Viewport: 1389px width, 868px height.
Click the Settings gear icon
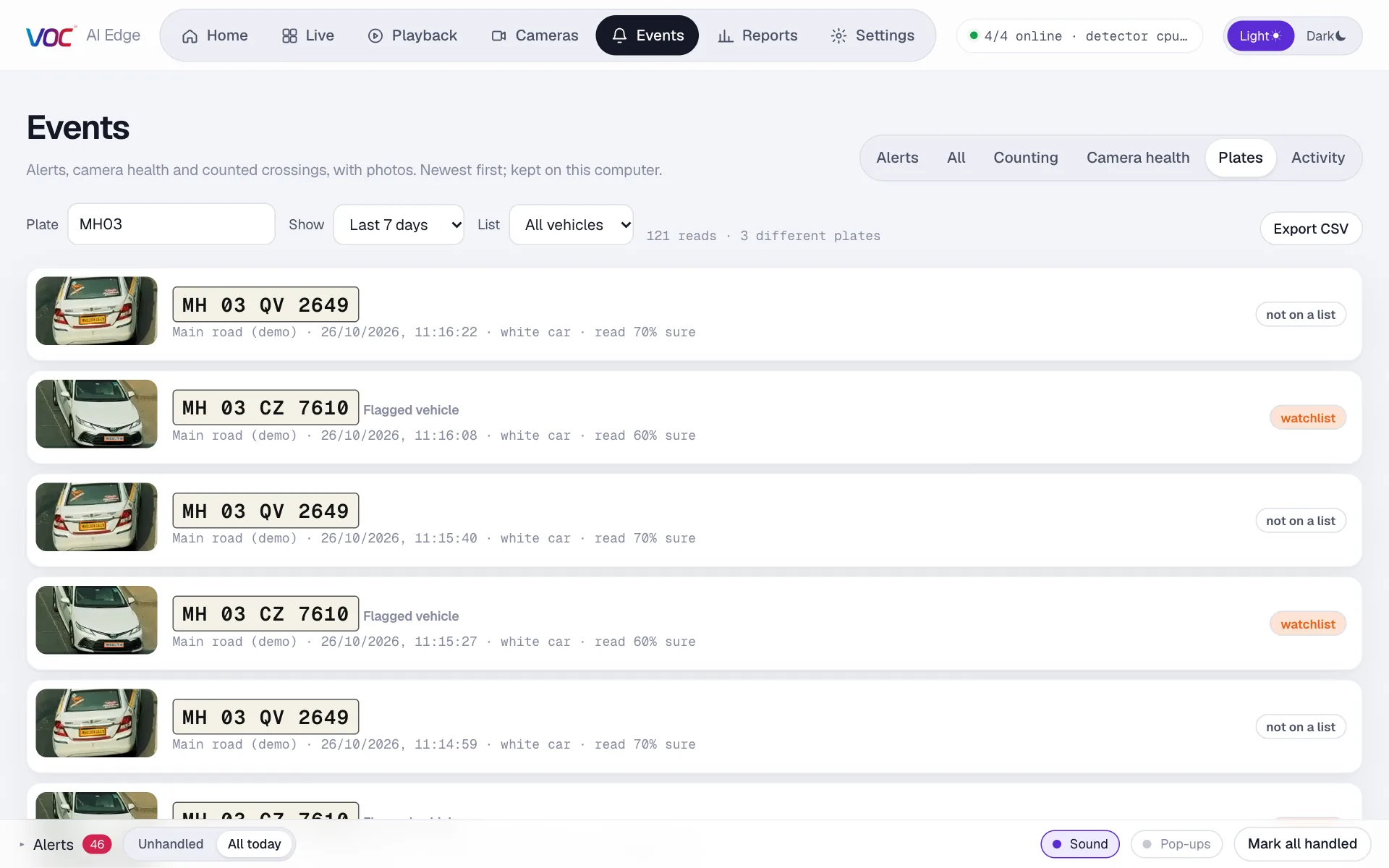tap(838, 36)
